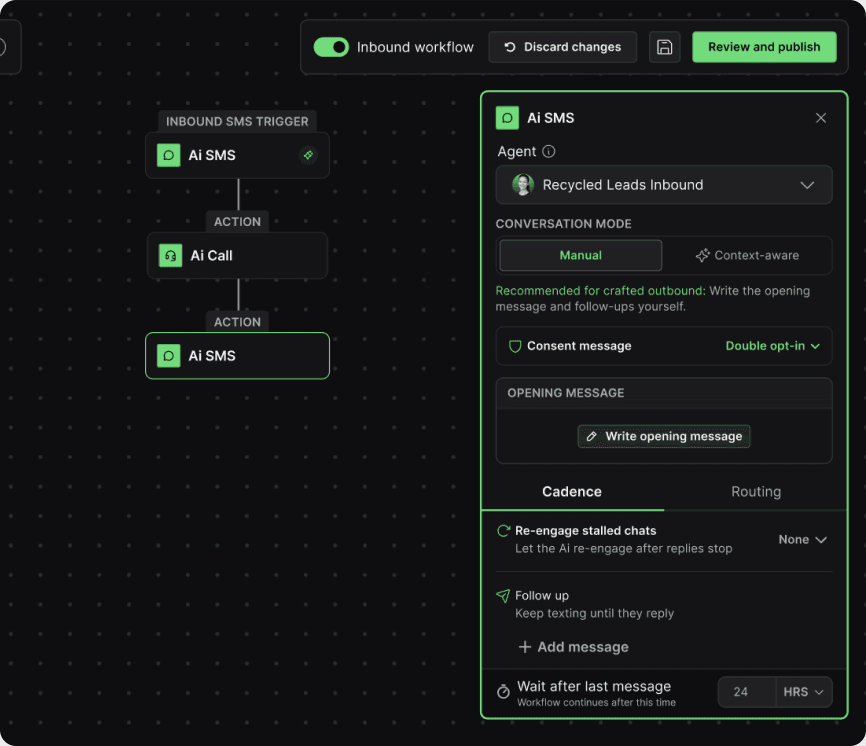This screenshot has width=866, height=746.
Task: Close the Ai SMS settings panel
Action: click(x=821, y=118)
